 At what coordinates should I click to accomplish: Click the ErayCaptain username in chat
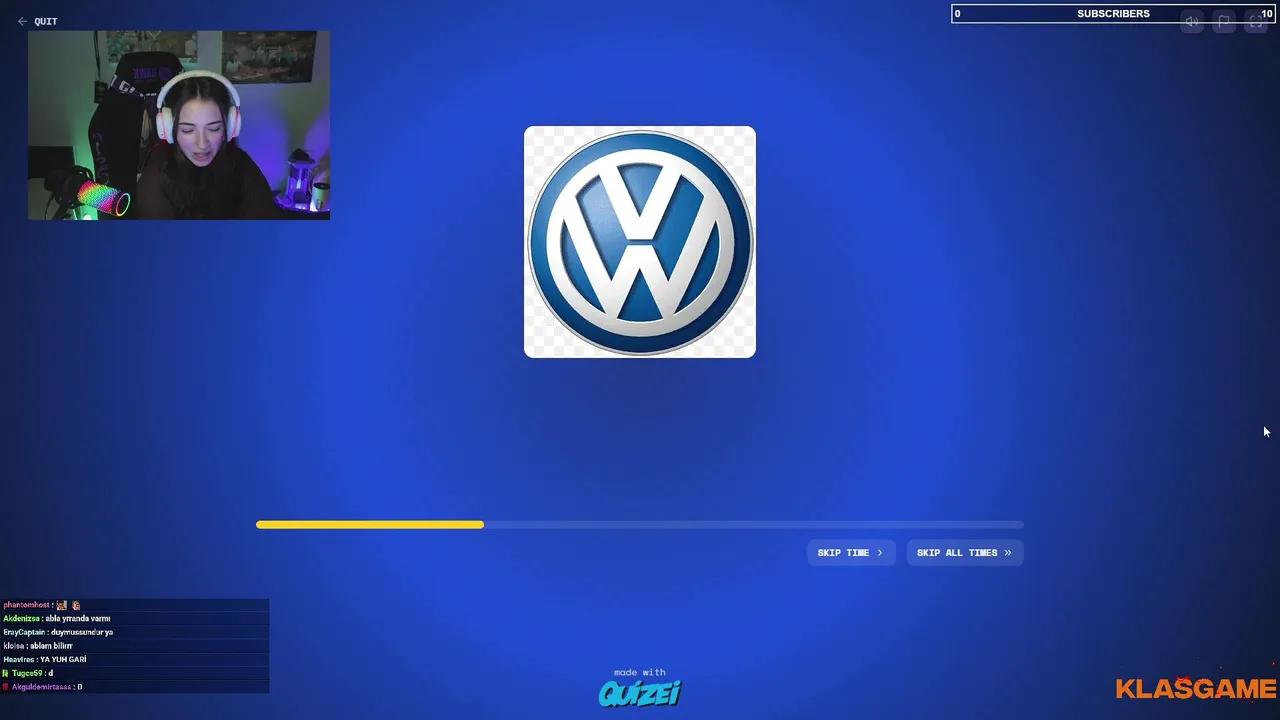click(25, 632)
